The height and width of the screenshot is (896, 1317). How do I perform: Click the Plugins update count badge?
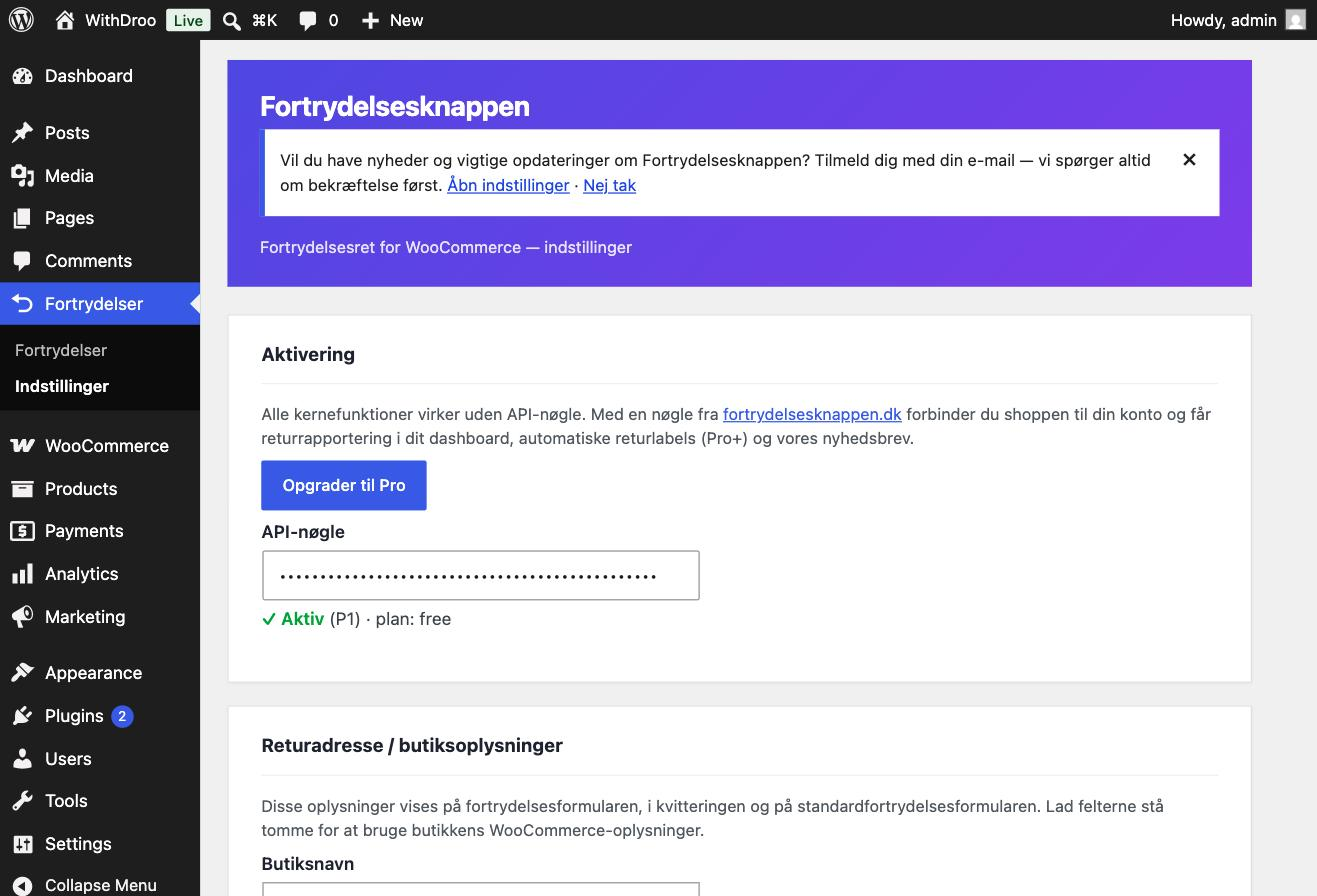click(x=122, y=716)
